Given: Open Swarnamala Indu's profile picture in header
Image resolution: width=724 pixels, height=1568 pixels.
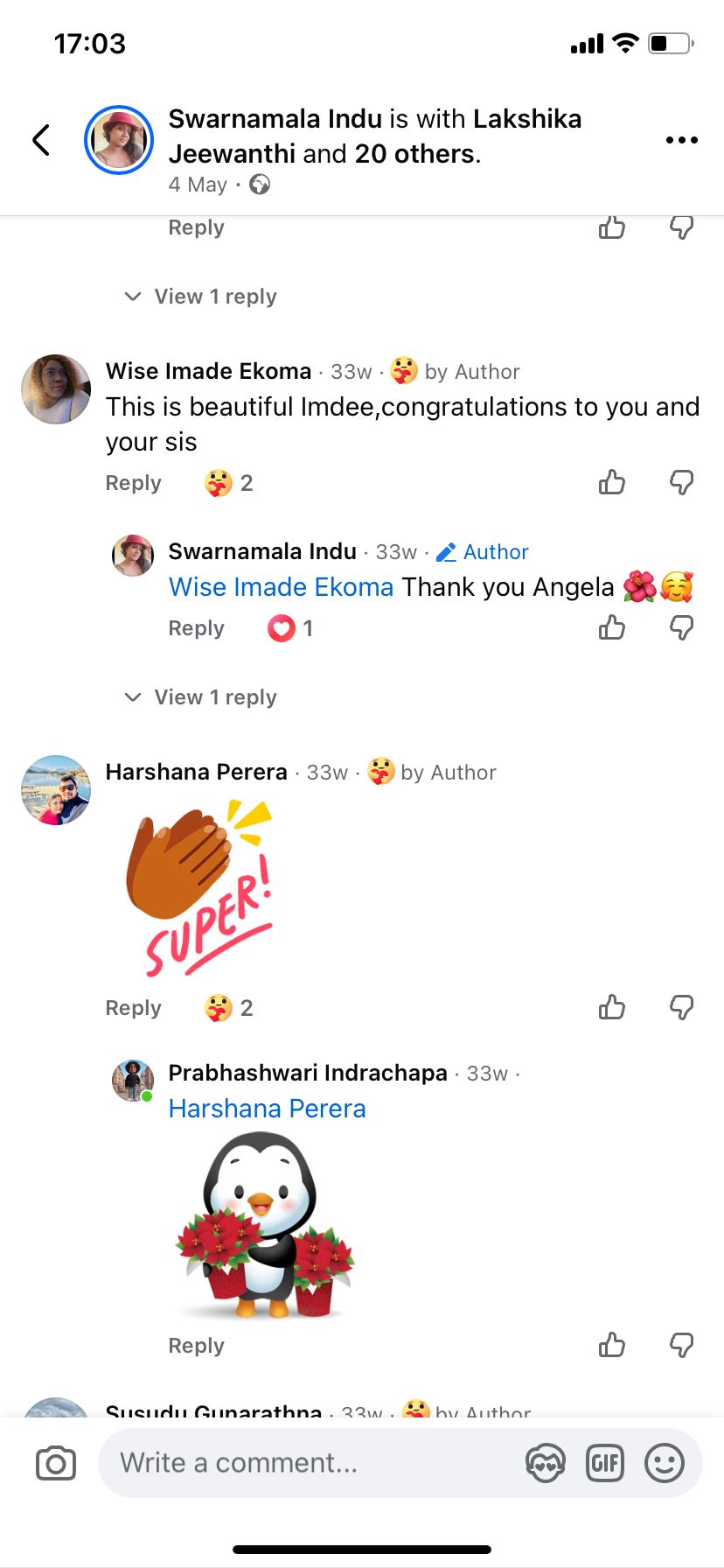Looking at the screenshot, I should pyautogui.click(x=119, y=140).
